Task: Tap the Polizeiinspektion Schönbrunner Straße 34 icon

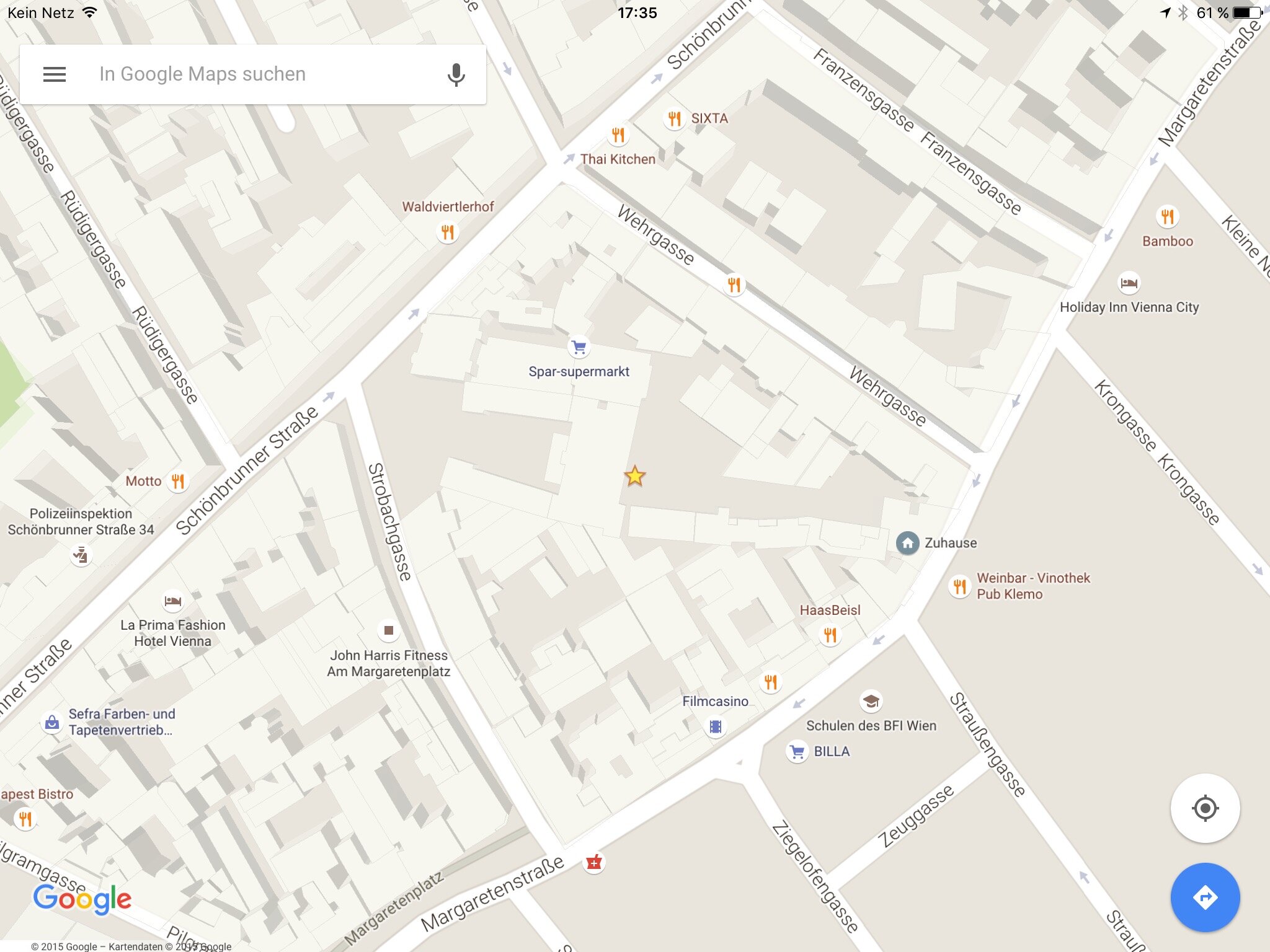Action: pyautogui.click(x=81, y=555)
